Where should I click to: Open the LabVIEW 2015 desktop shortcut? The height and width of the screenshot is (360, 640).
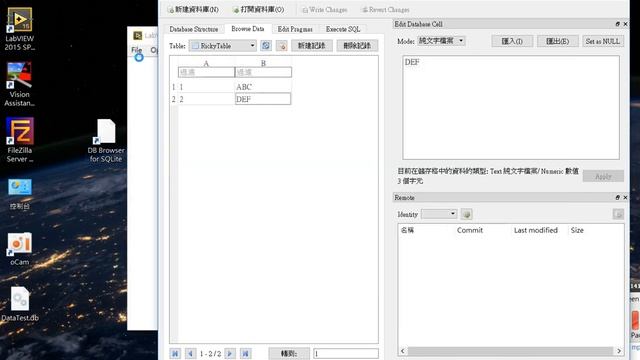pos(20,29)
